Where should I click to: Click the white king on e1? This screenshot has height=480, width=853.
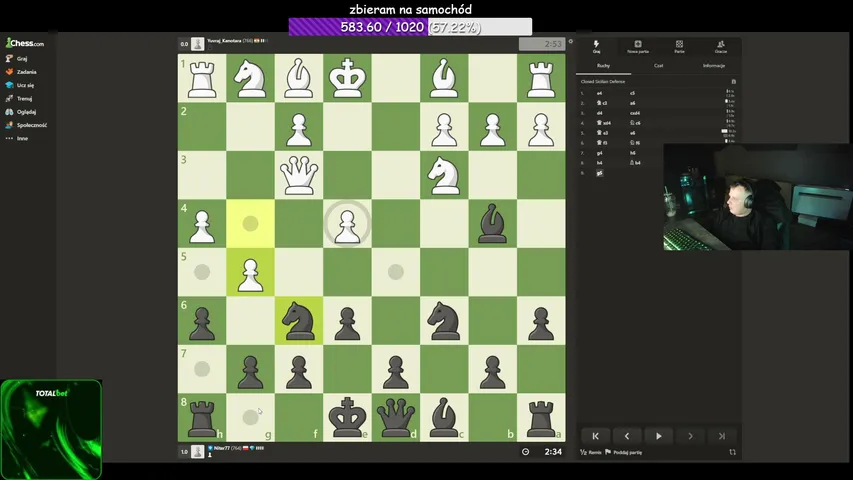coord(347,78)
